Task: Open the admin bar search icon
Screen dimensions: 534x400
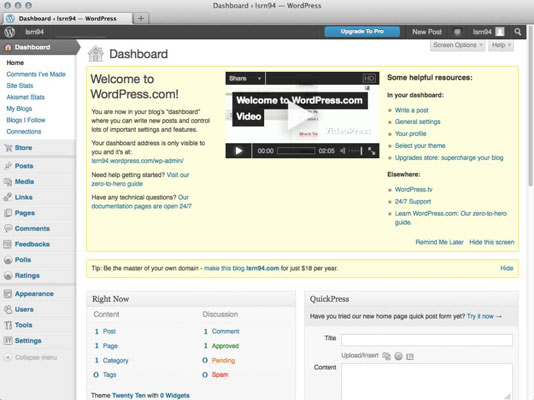Action: (x=518, y=32)
